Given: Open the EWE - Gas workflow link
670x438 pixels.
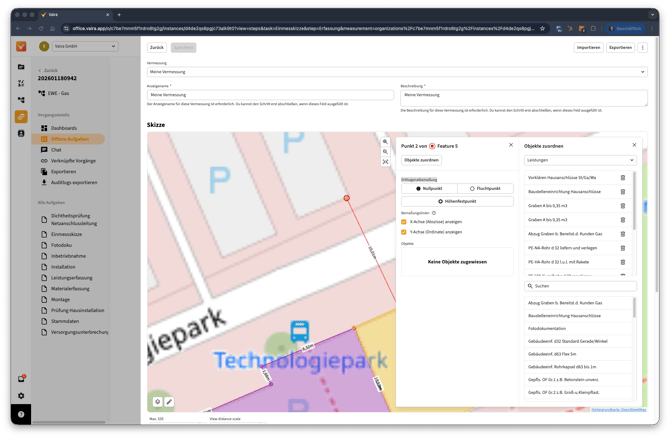Looking at the screenshot, I should coord(53,93).
